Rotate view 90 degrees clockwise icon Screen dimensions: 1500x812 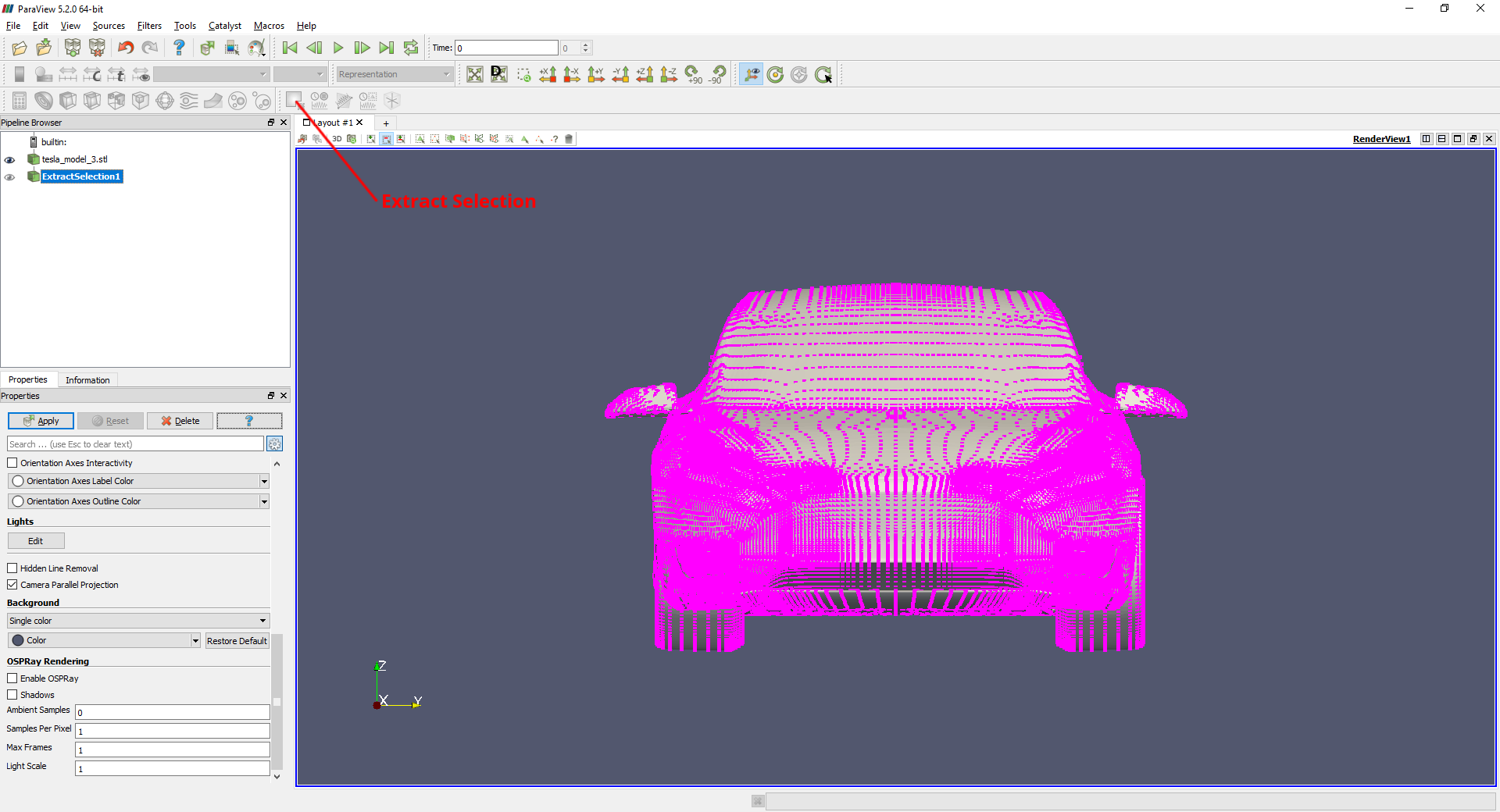pos(693,74)
